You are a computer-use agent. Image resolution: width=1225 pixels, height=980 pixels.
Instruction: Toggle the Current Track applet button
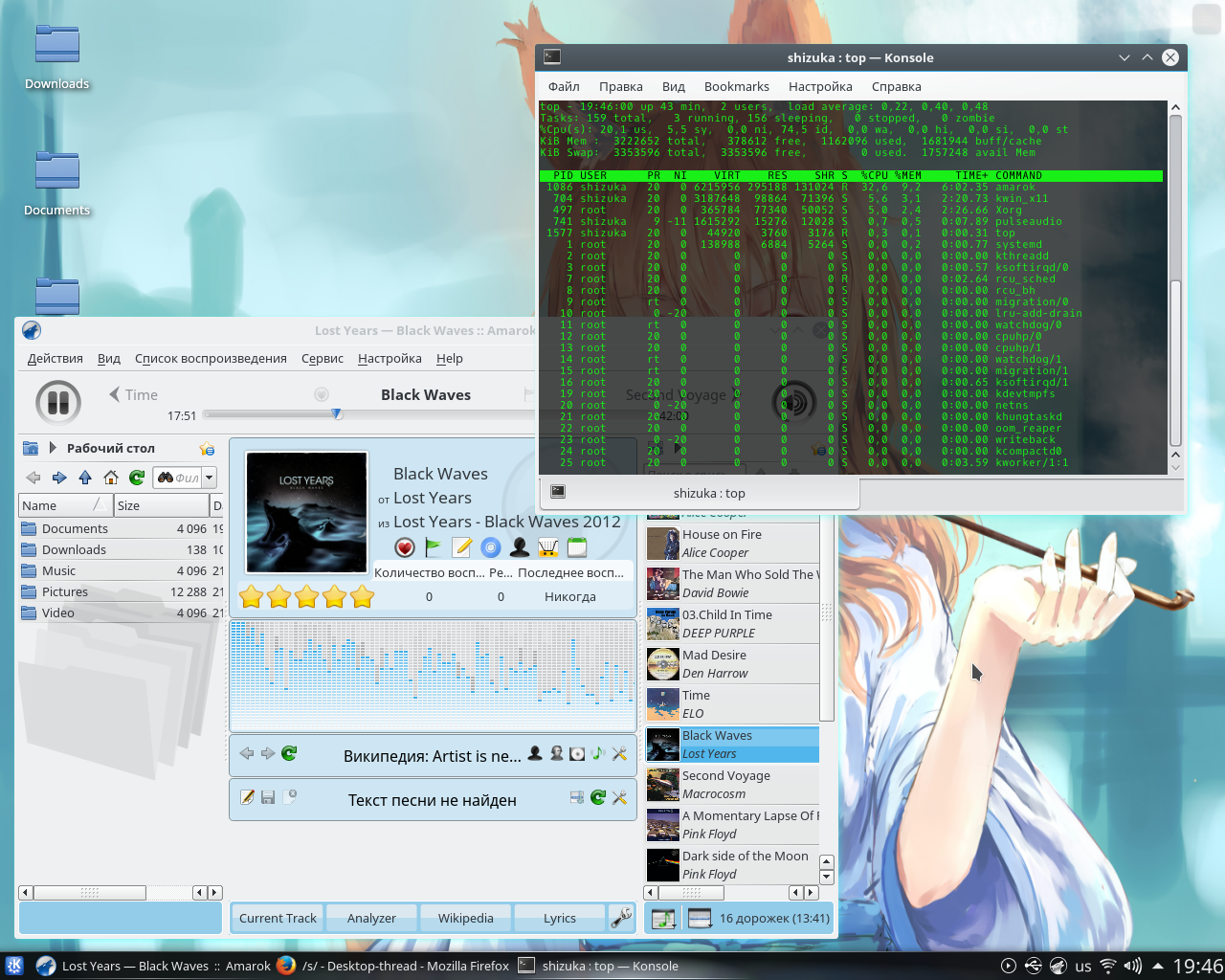point(278,918)
